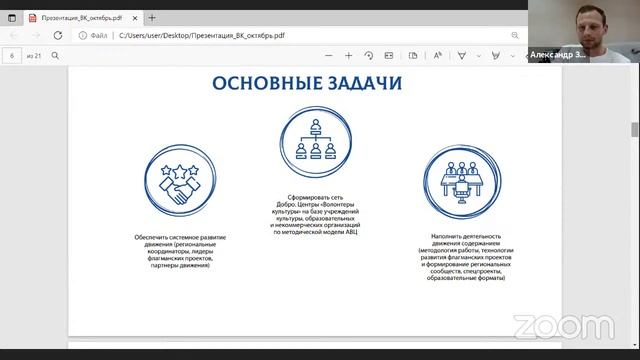640x360 pixels.
Task: Select Александр's participant video thumbnail
Action: pyautogui.click(x=584, y=31)
